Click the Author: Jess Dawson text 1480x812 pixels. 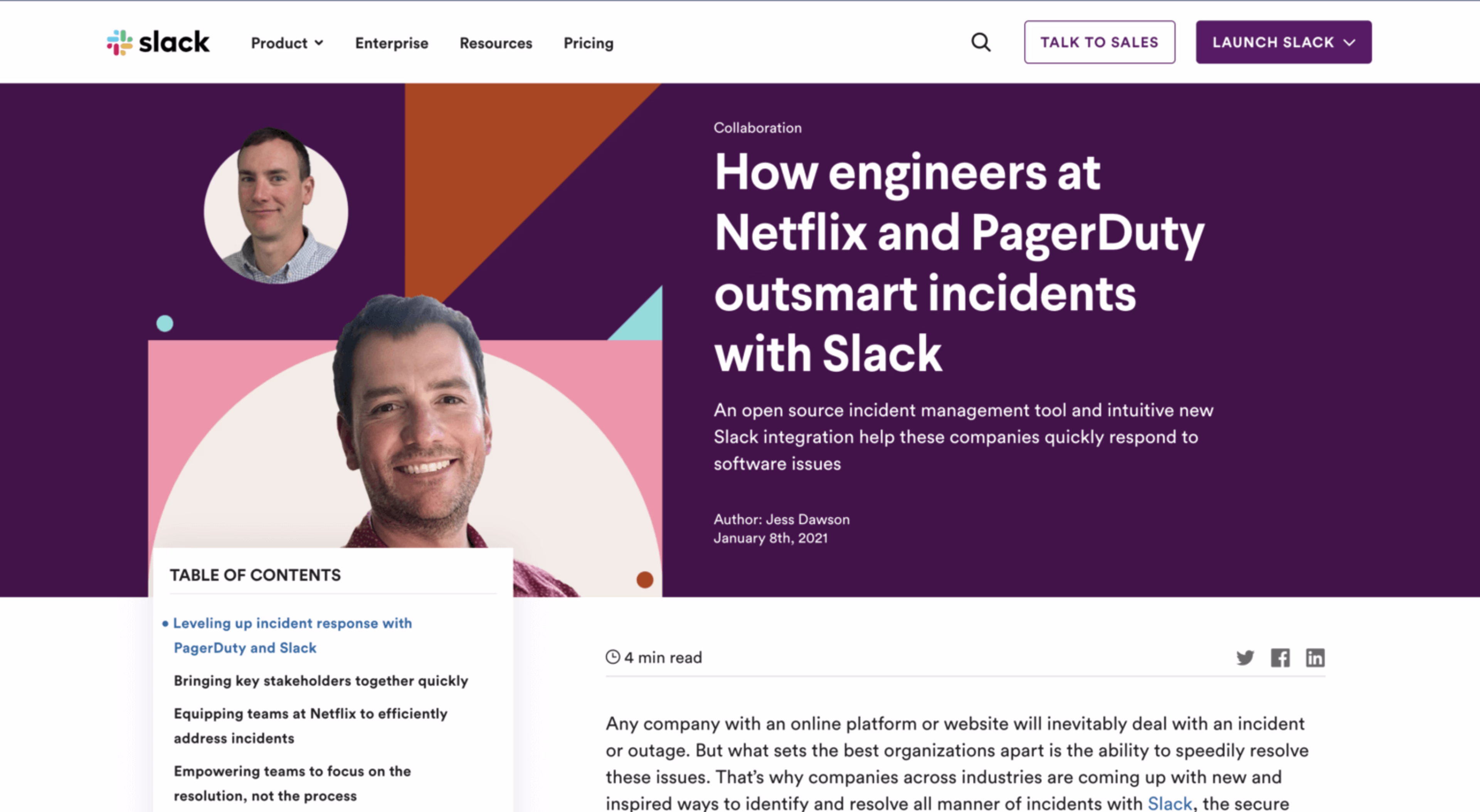coord(781,519)
